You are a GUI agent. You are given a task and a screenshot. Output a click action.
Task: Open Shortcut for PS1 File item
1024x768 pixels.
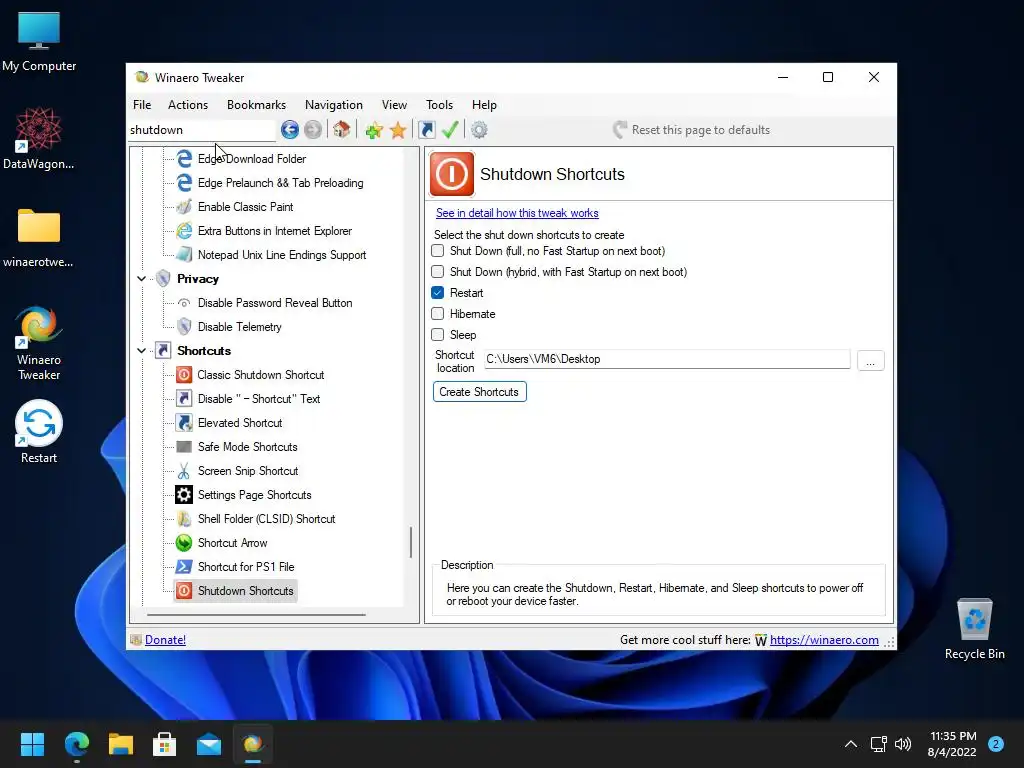click(246, 567)
